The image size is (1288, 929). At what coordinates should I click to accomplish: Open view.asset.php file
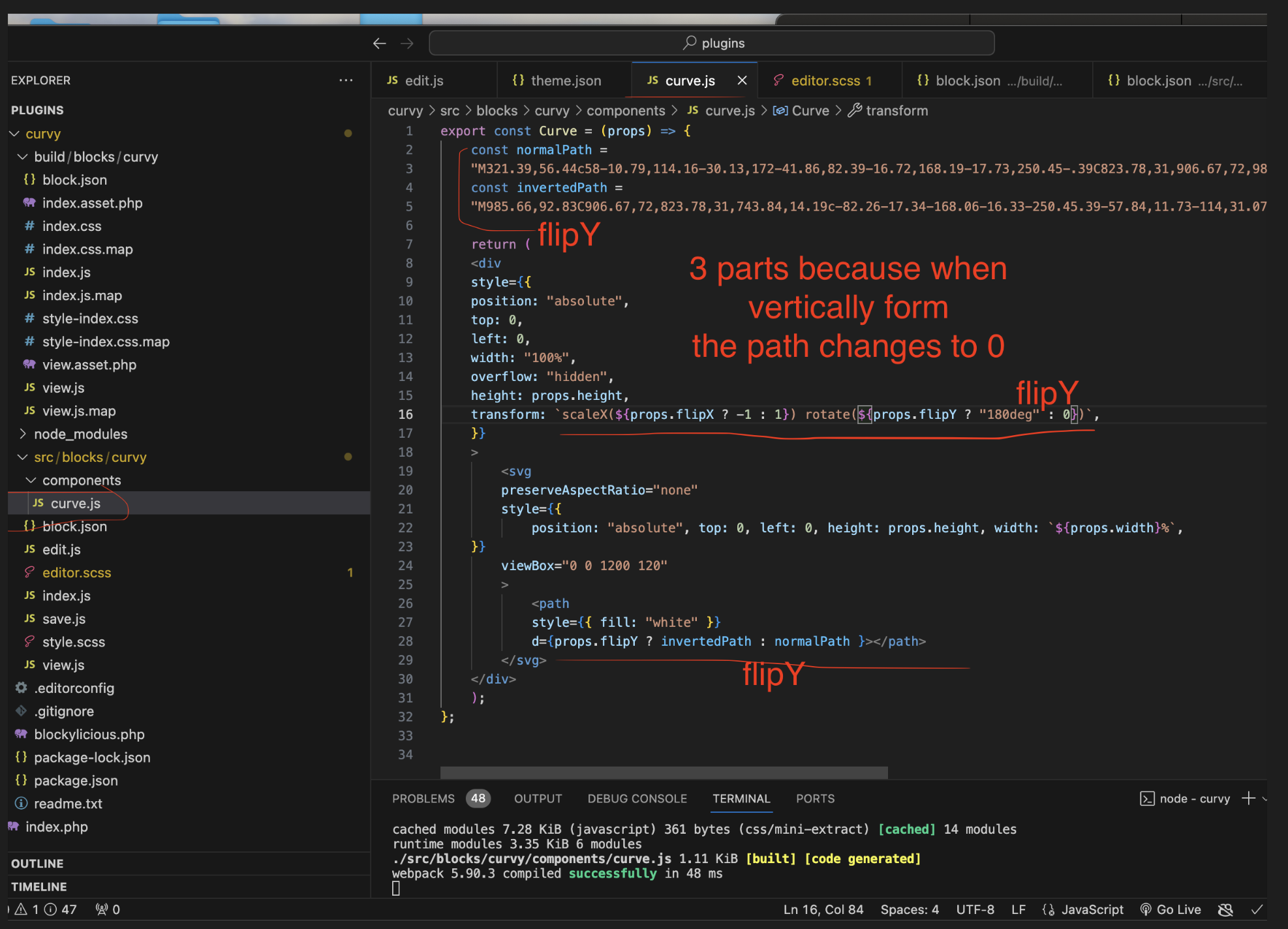[89, 365]
